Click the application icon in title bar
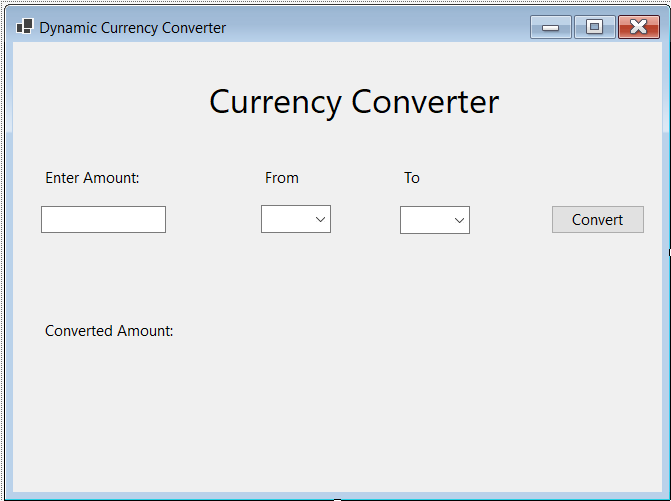The width and height of the screenshot is (671, 501). [x=24, y=27]
